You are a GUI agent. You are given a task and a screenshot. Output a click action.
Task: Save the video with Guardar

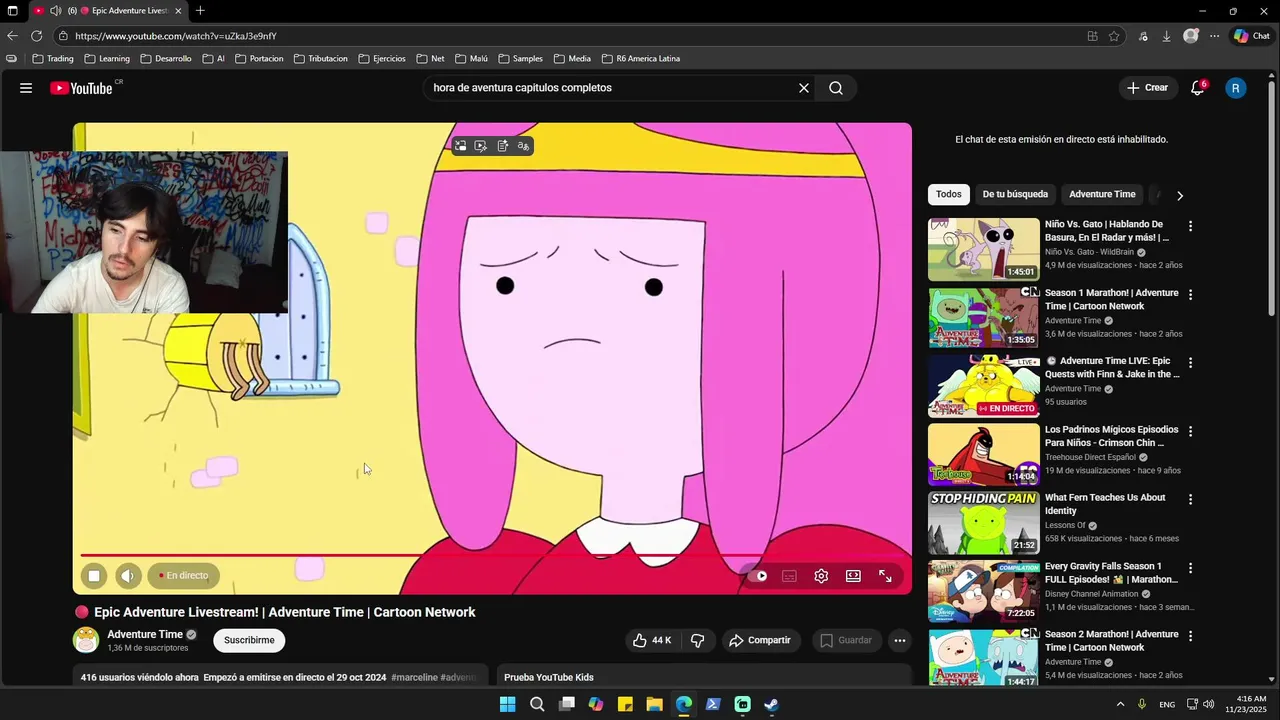click(x=846, y=640)
